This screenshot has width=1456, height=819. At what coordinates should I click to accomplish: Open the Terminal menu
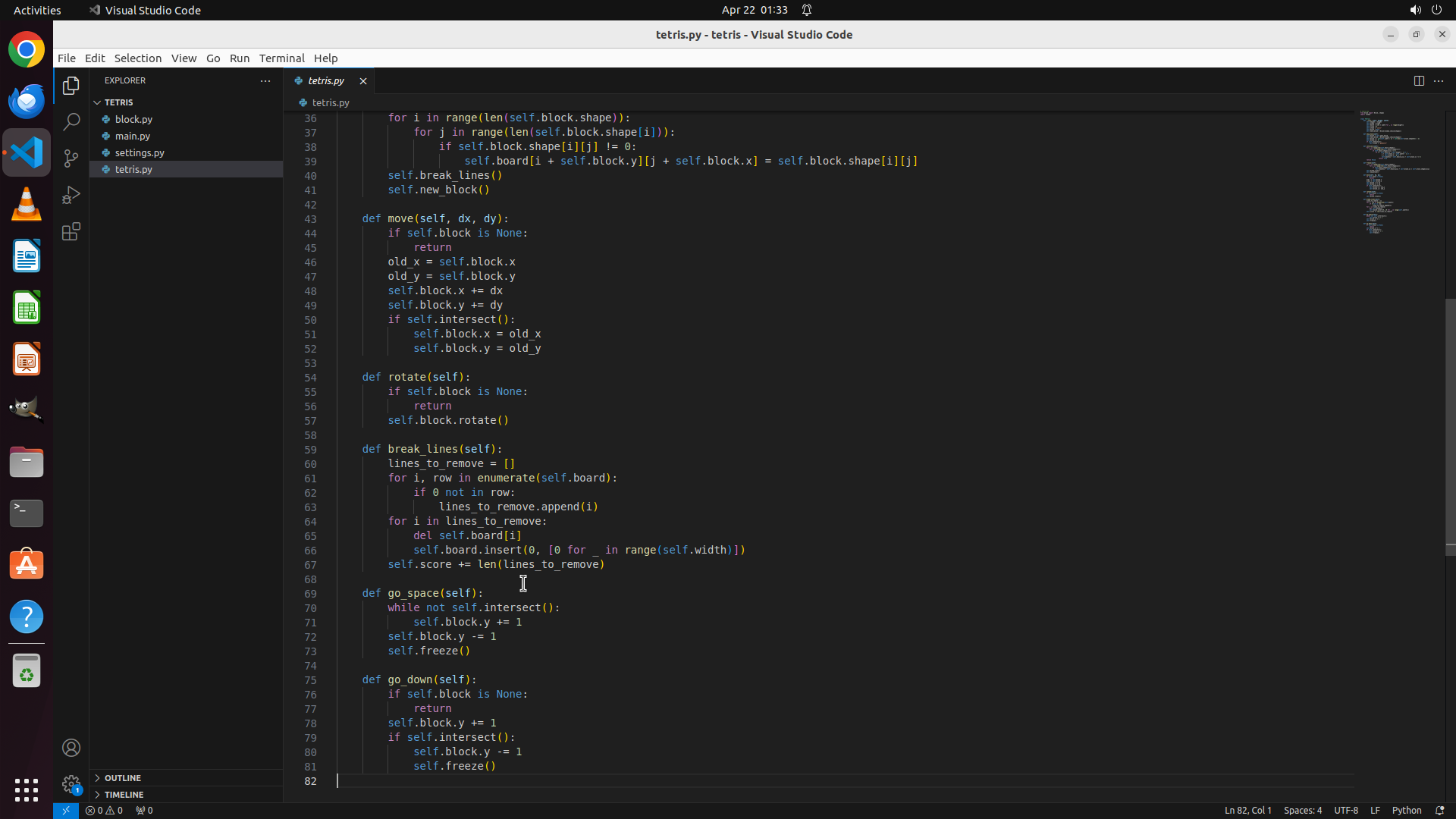click(x=281, y=58)
